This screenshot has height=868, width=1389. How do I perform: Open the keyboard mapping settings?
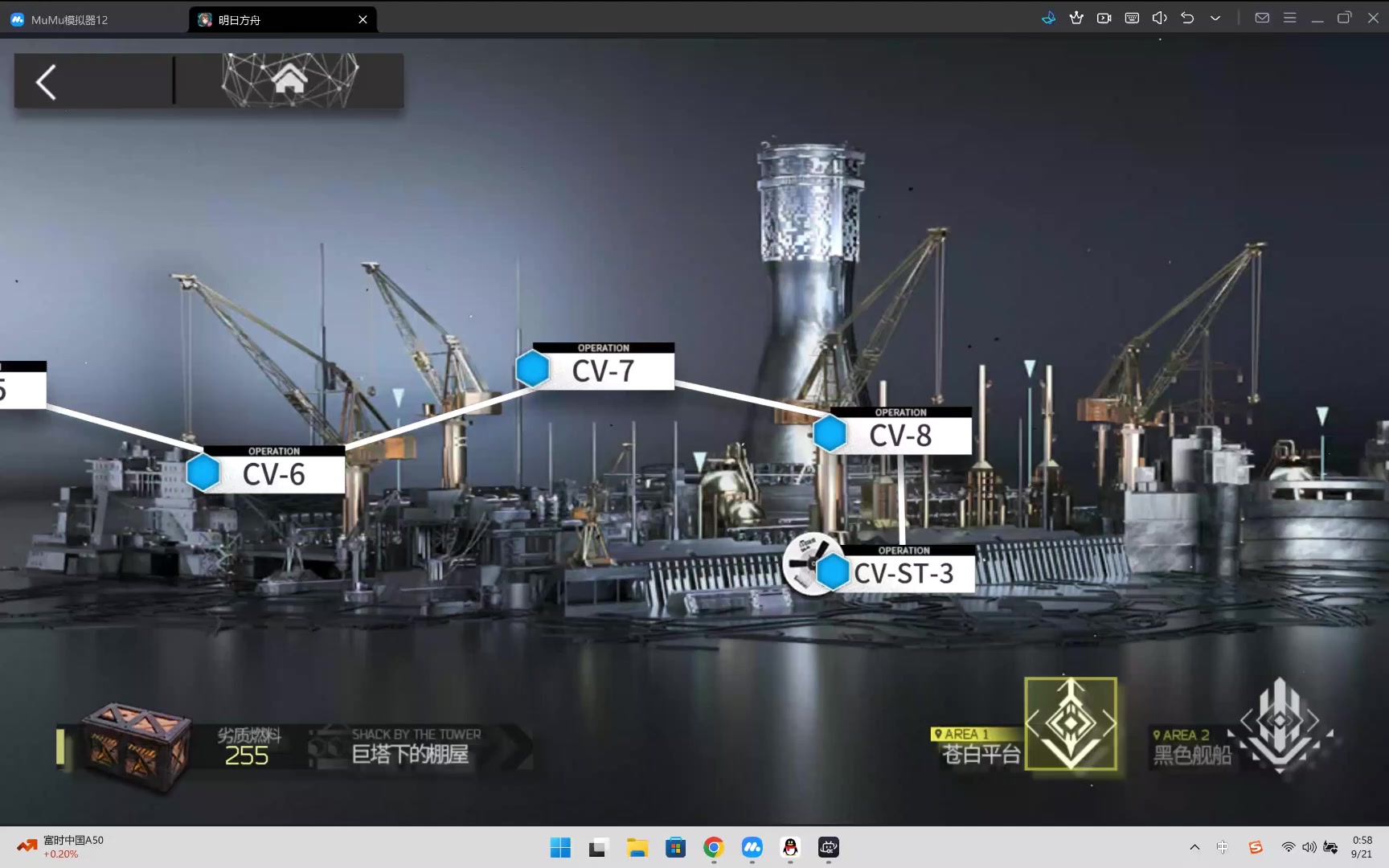(x=1132, y=18)
